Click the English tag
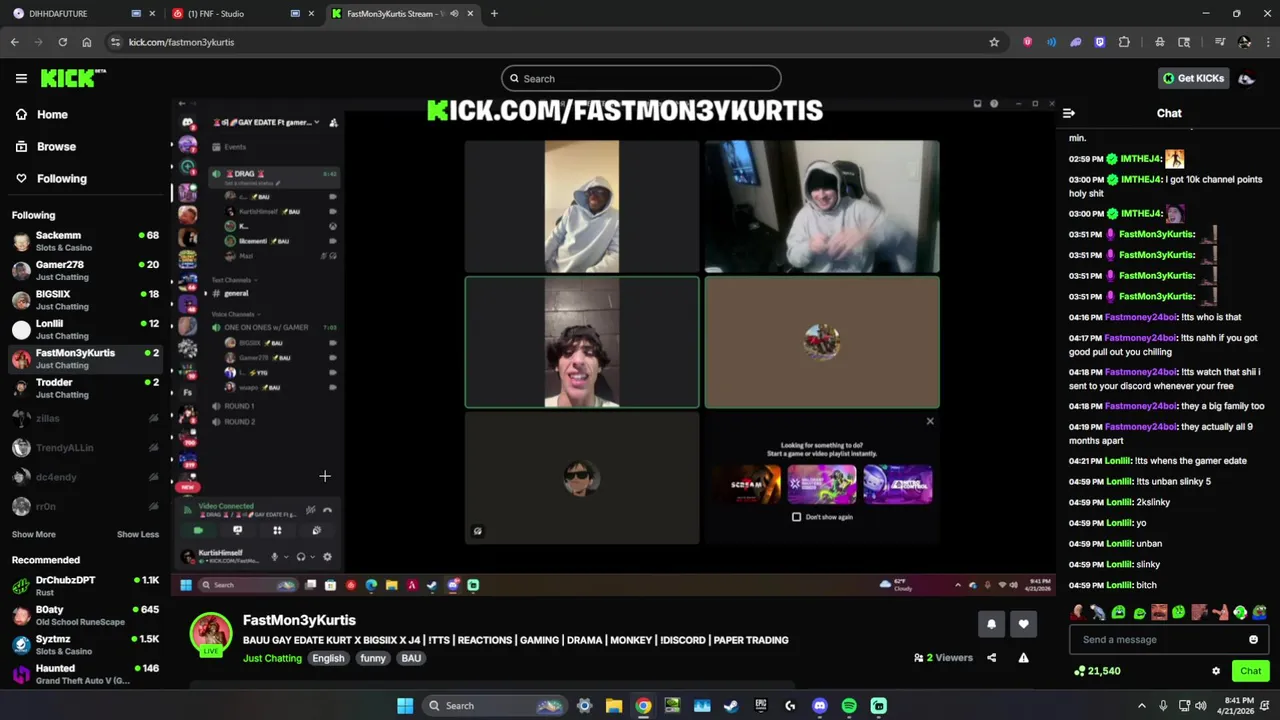1280x720 pixels. (x=328, y=658)
